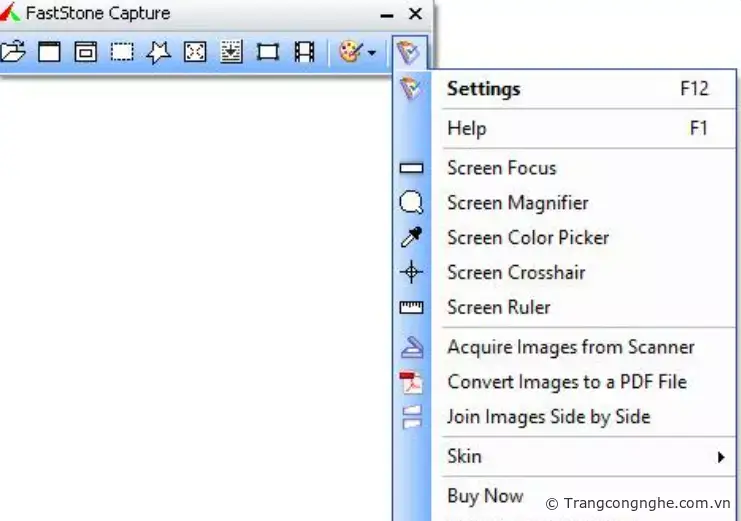741x521 pixels.
Task: Open Settings from the menu list
Action: [484, 89]
